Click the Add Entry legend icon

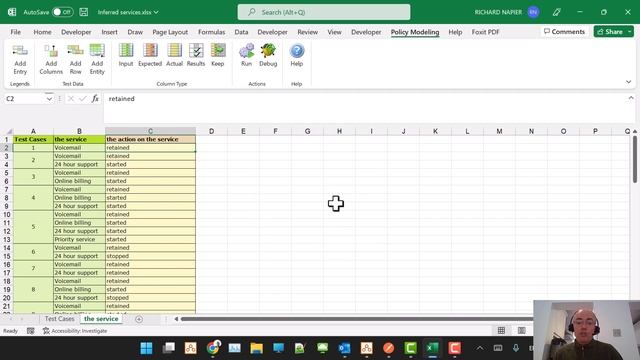tap(20, 59)
